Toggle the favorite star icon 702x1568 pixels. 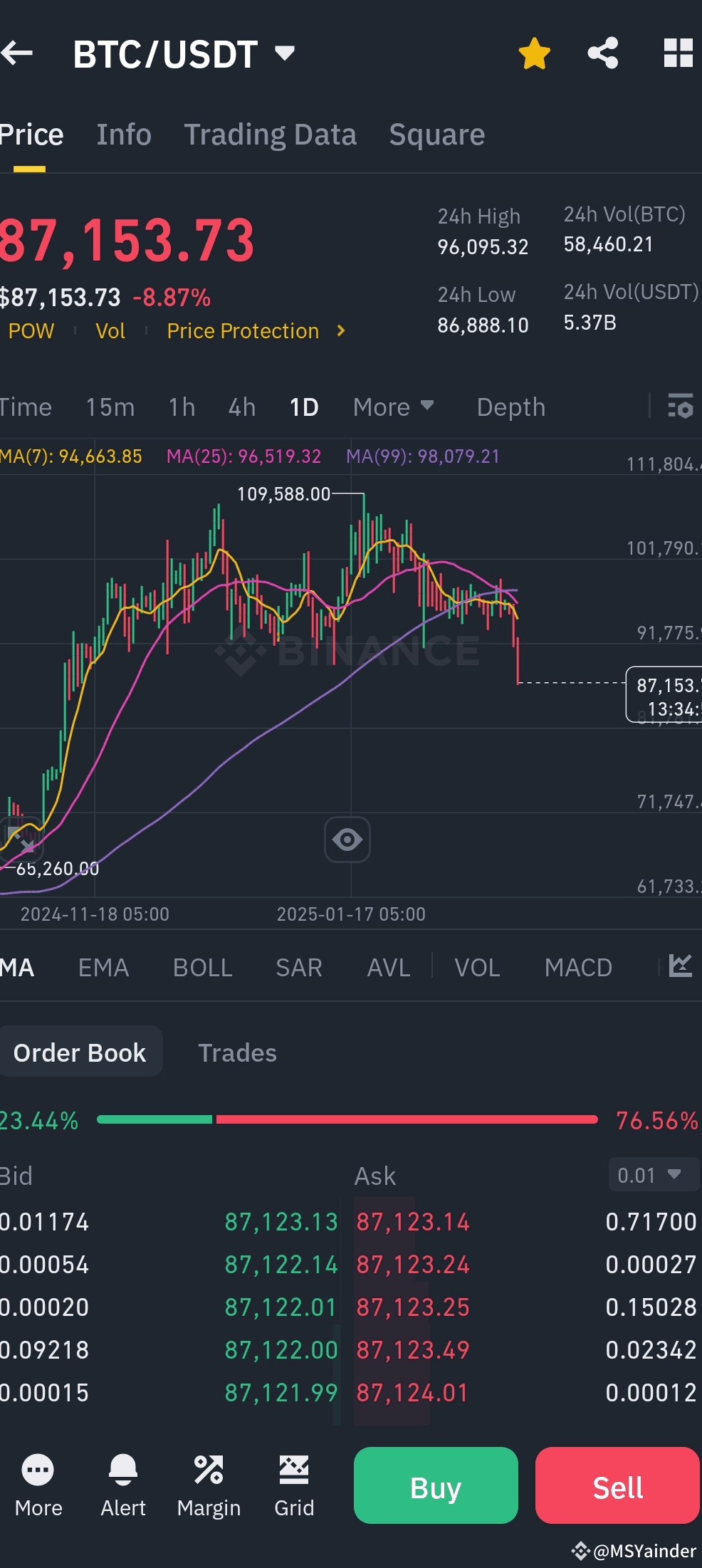[x=534, y=53]
